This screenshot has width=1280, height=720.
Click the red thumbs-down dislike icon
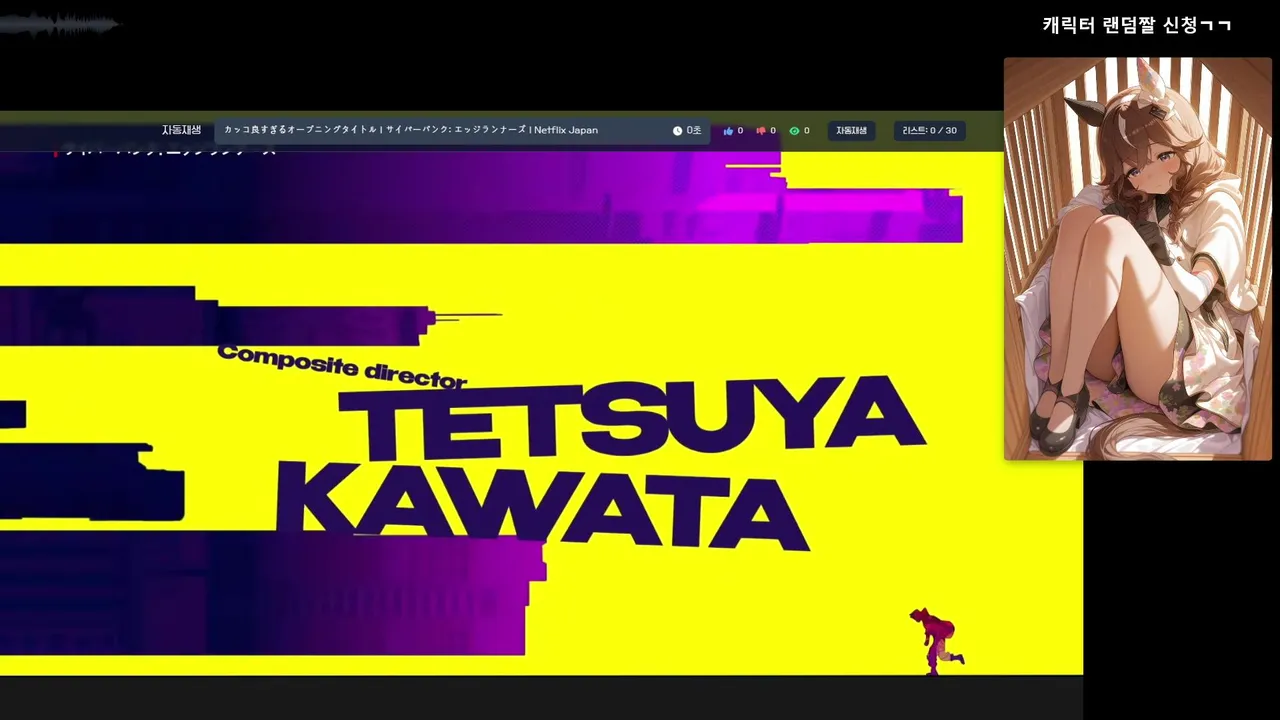pyautogui.click(x=761, y=131)
